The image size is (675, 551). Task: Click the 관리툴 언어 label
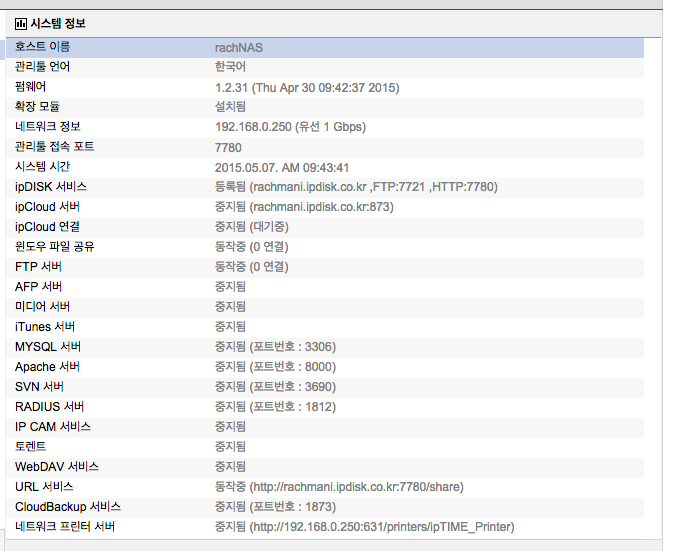[42, 67]
